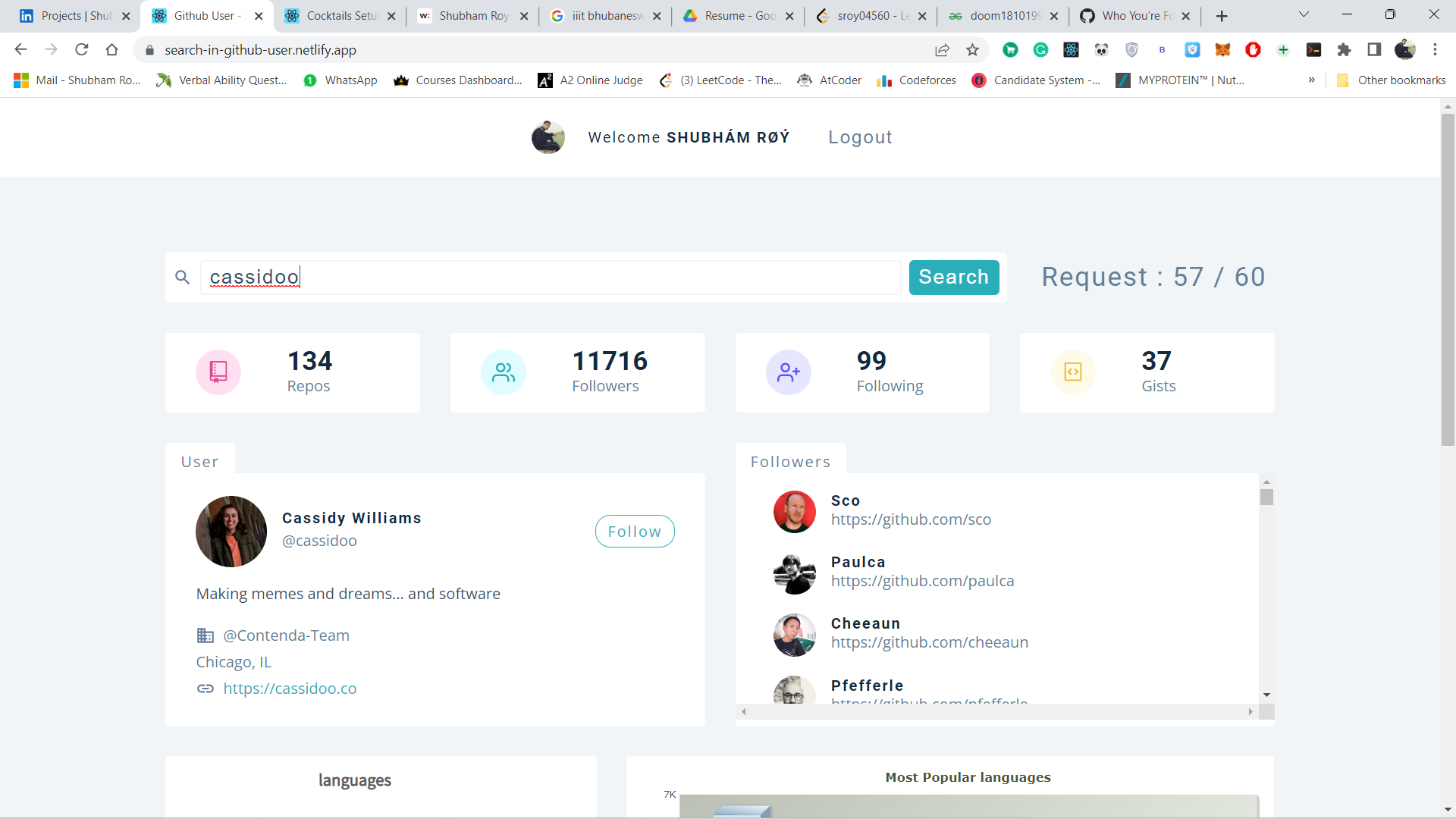Screen dimensions: 1456x819
Task: Click Sco's follower avatar
Action: pyautogui.click(x=795, y=512)
